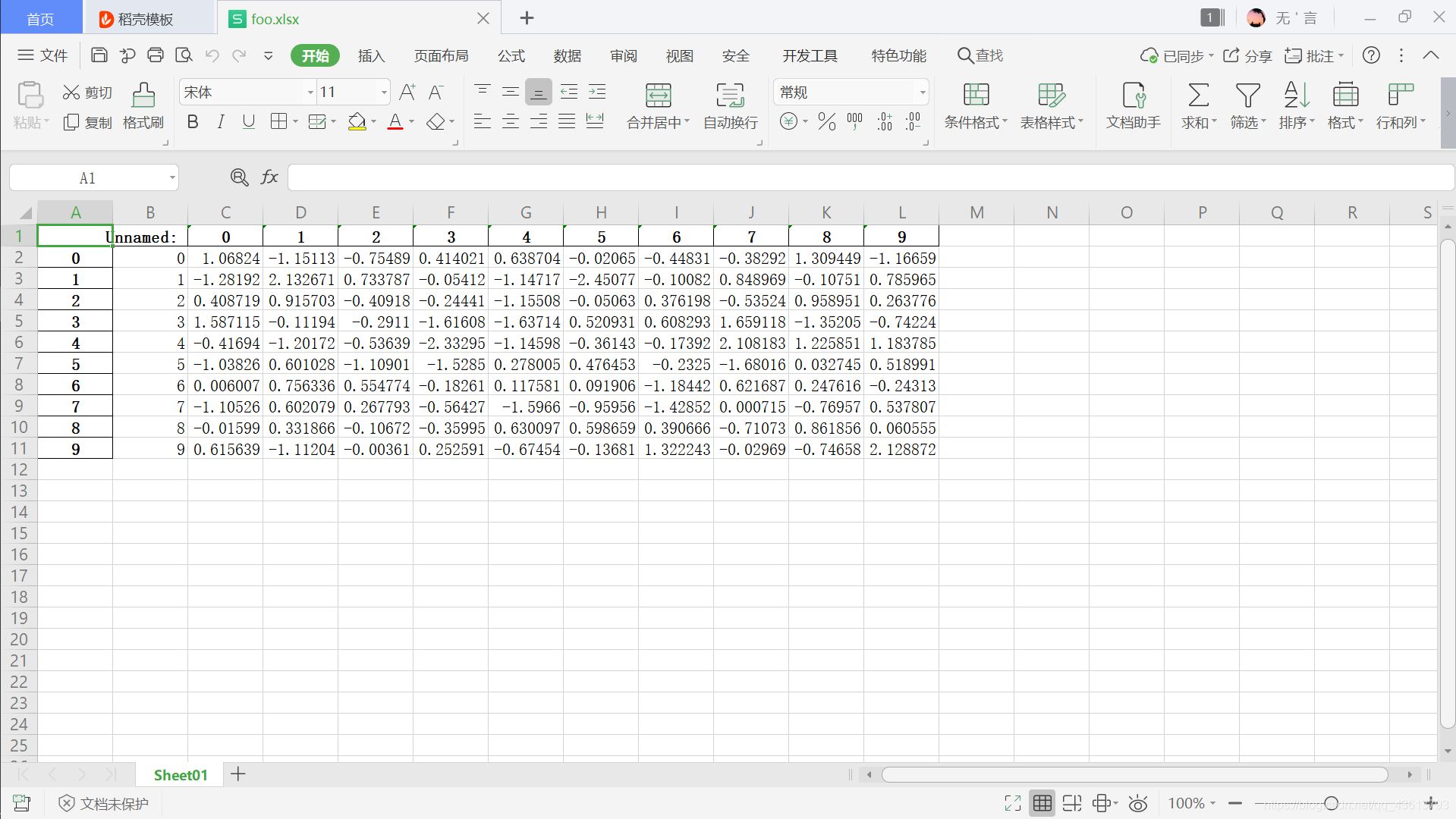The image size is (1456, 819).
Task: Click the 文档未保护 status button
Action: coord(104,803)
